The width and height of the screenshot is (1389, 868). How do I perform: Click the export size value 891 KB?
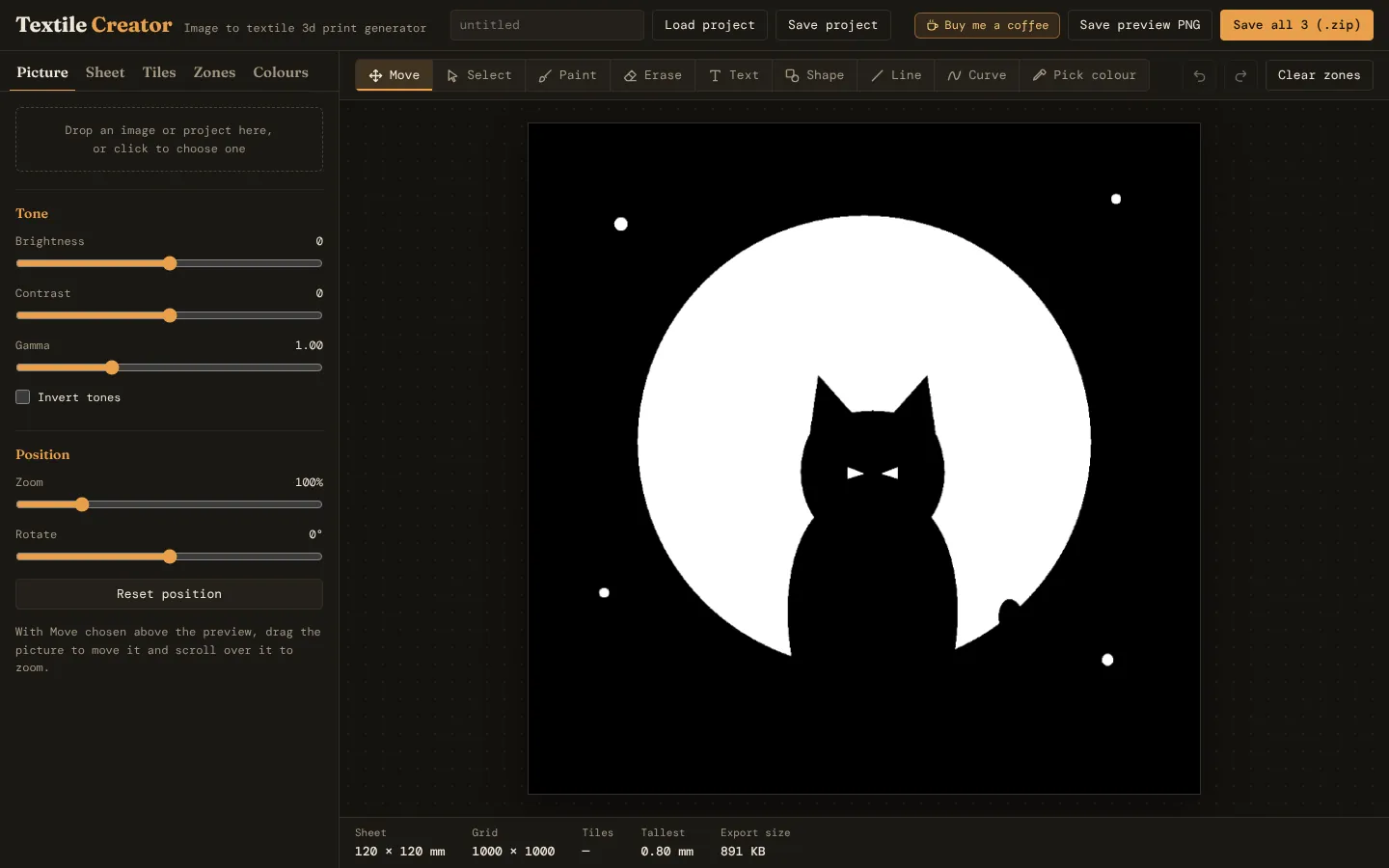[x=743, y=852]
